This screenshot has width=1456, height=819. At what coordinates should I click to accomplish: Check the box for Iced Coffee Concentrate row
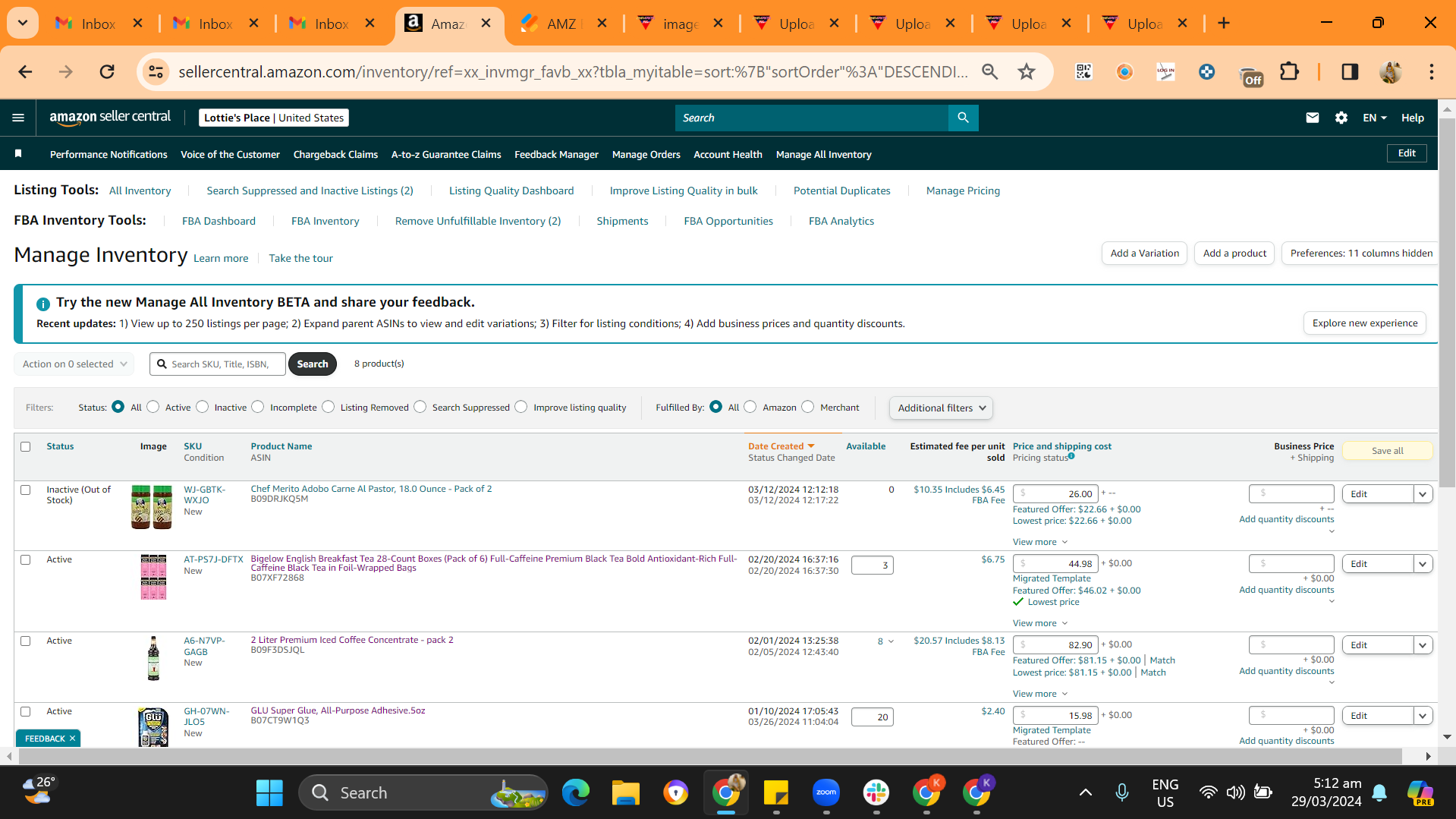tap(26, 641)
